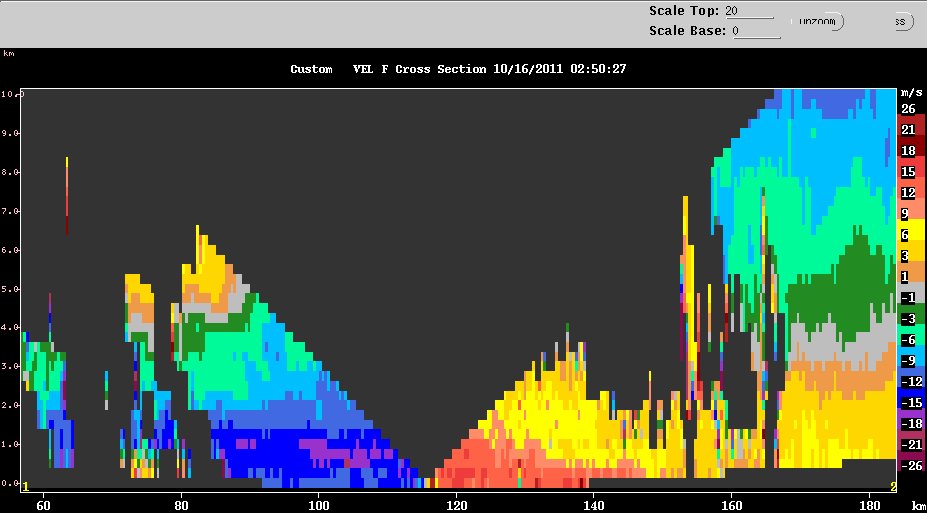Click the 26 m/s legend label
927x513 pixels.
click(x=908, y=109)
